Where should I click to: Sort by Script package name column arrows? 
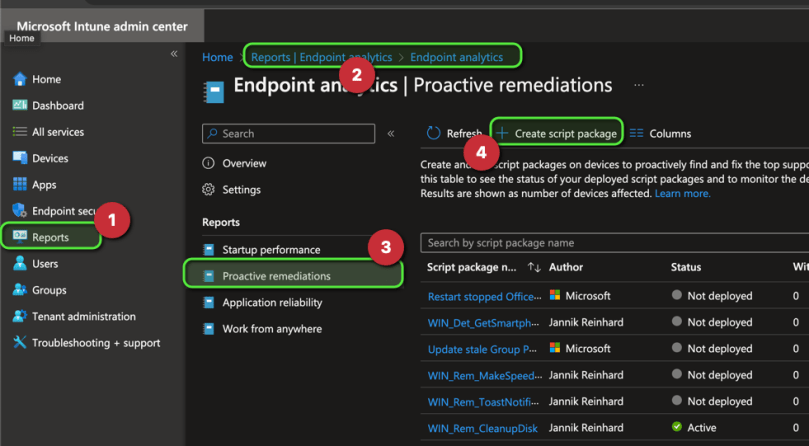click(x=534, y=268)
